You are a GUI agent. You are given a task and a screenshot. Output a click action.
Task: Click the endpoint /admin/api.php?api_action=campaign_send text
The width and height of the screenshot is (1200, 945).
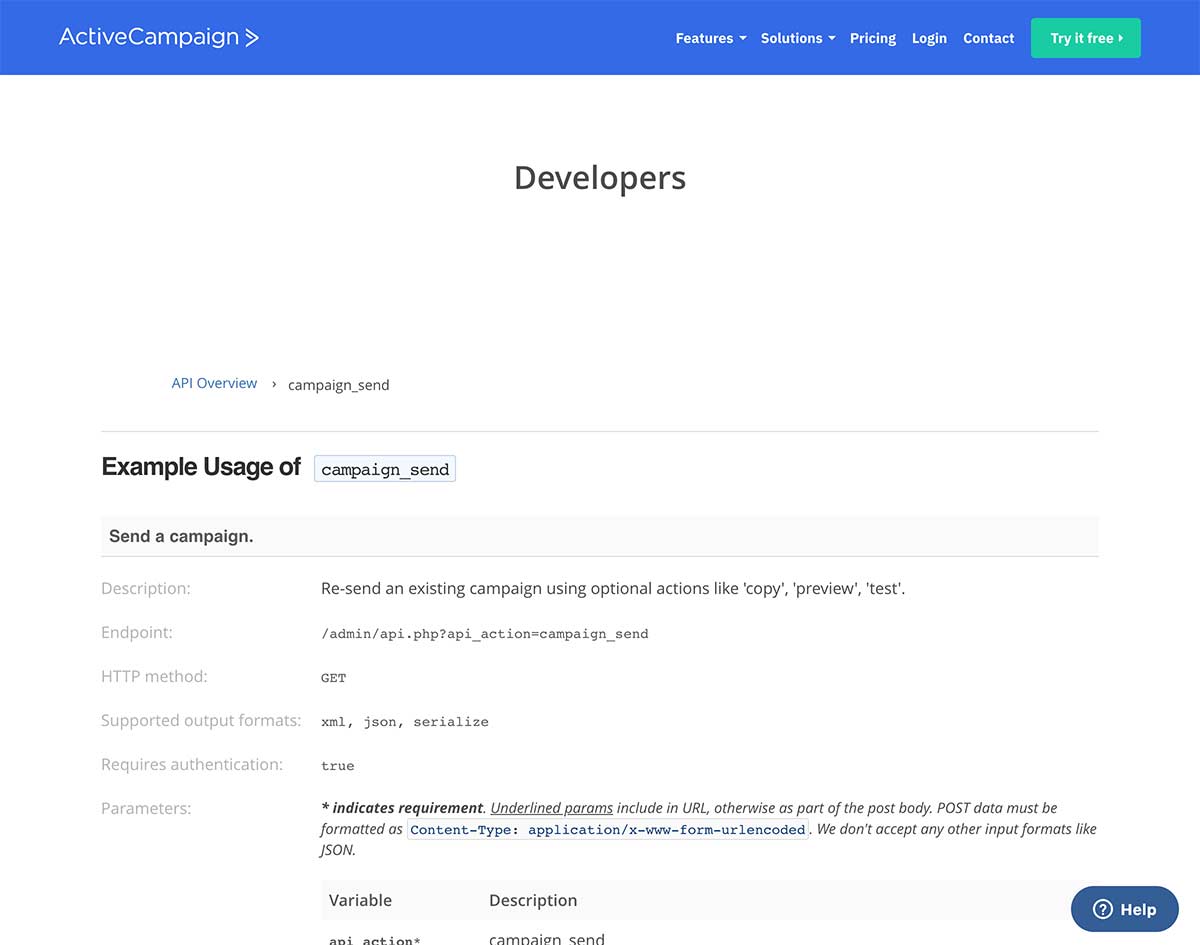[485, 634]
